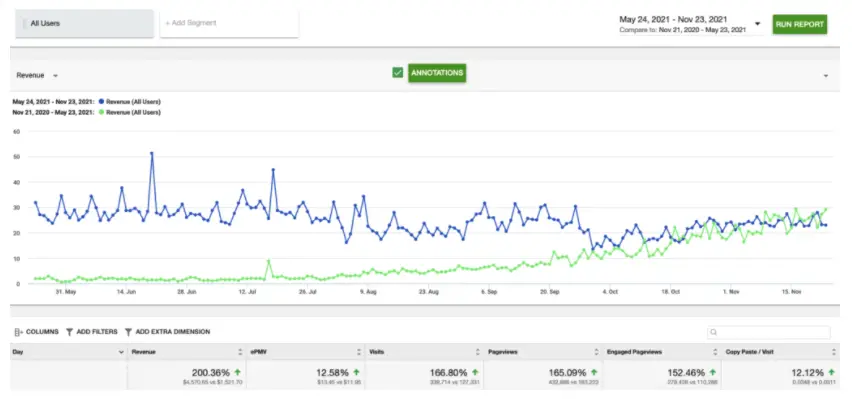Click the RUN REPORT button

pyautogui.click(x=800, y=24)
